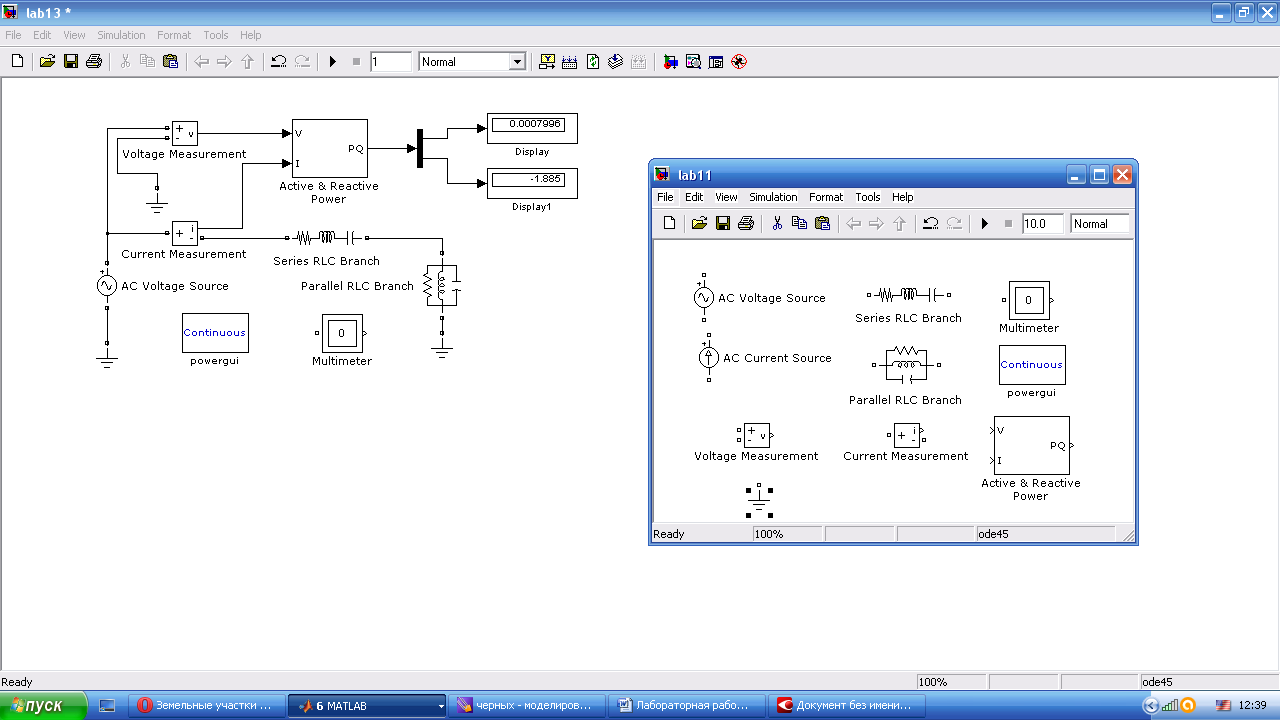Click Open folder icon in lab11 toolbar
The height and width of the screenshot is (720, 1280).
[x=700, y=223]
